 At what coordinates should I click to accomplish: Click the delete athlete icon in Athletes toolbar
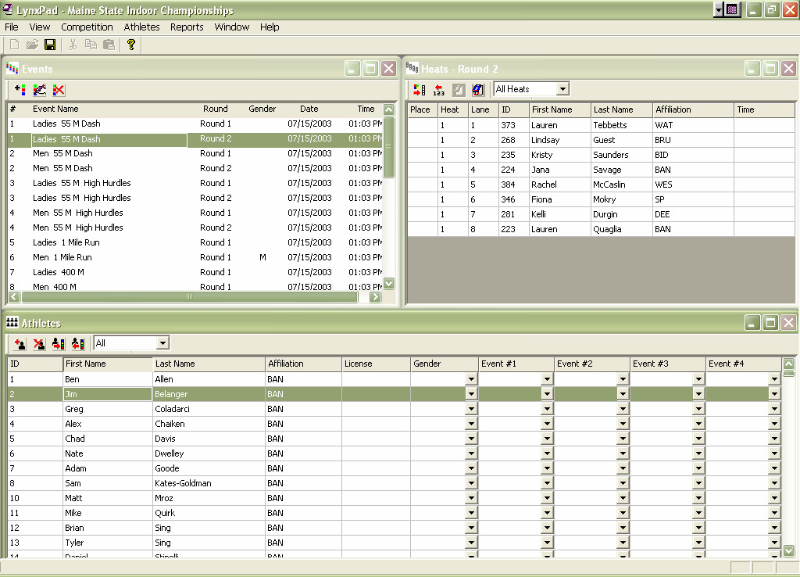tap(39, 343)
